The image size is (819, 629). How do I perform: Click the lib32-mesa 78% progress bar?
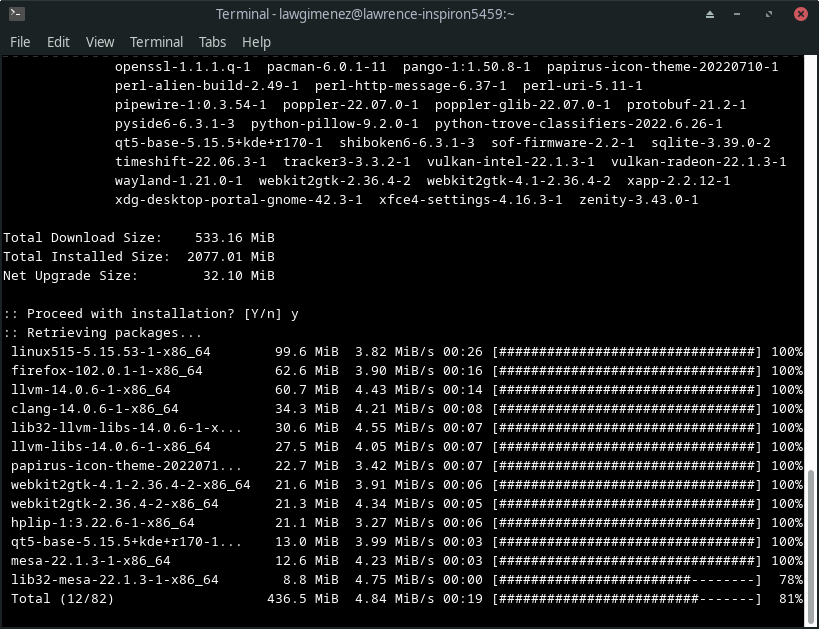click(627, 579)
